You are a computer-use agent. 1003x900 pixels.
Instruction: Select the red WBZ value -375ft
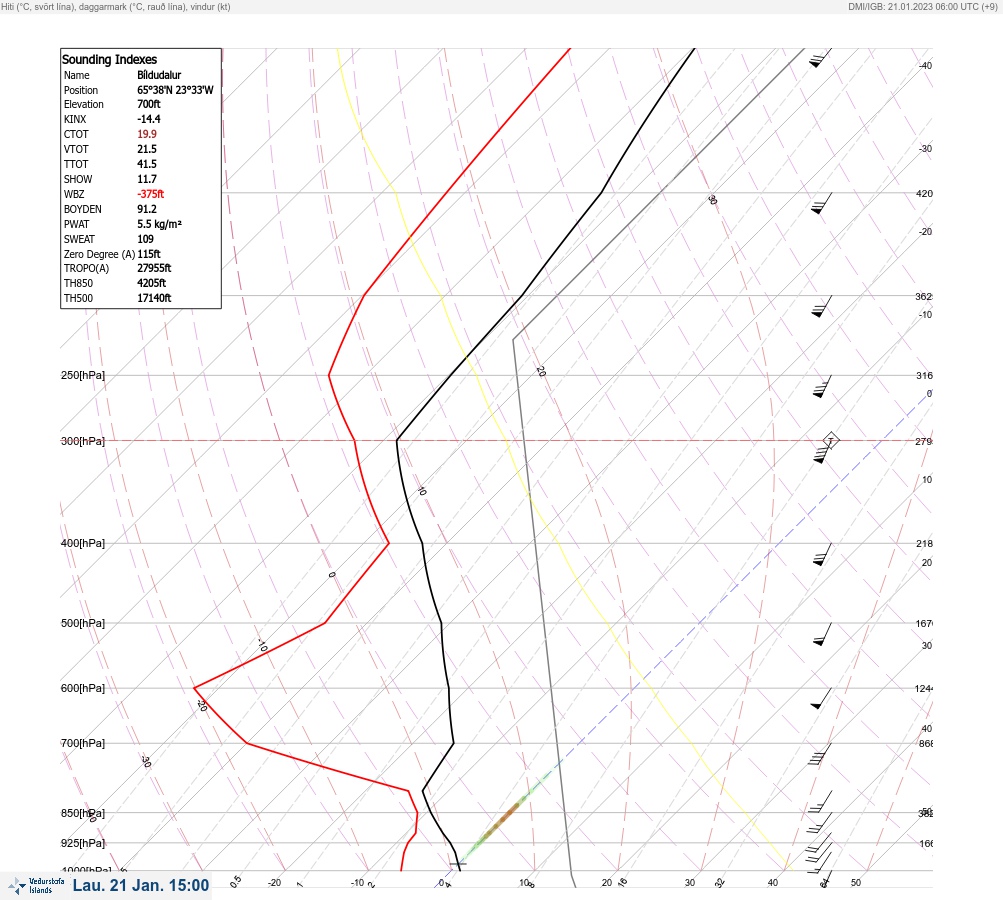point(151,194)
